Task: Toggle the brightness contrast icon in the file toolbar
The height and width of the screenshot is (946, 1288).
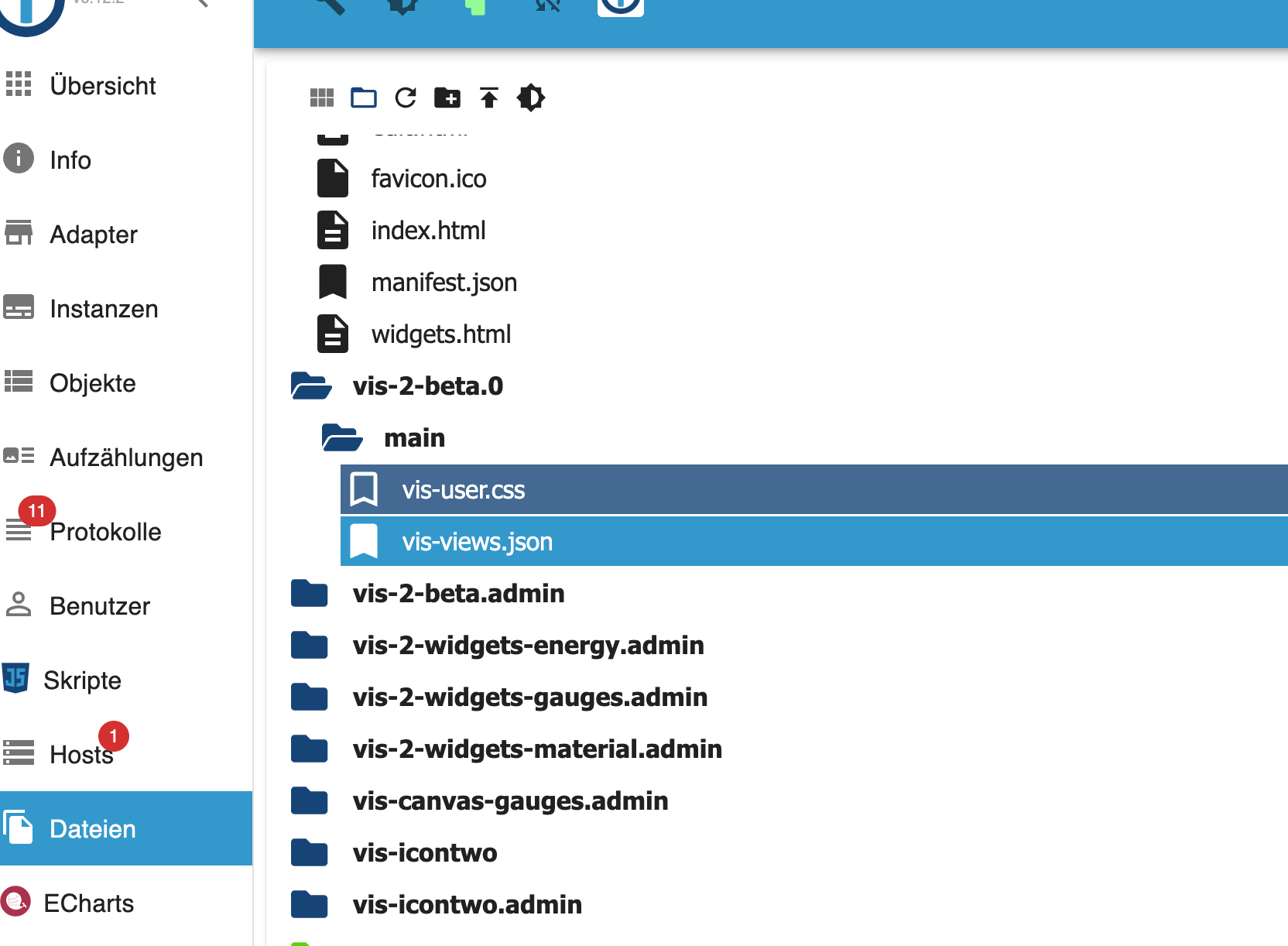Action: (x=531, y=98)
